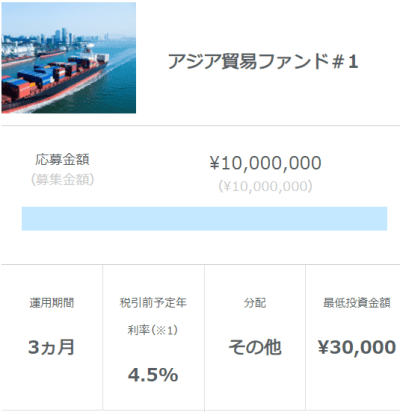Click the #1 in the fund title
The width and height of the screenshot is (400, 412).
(345, 62)
